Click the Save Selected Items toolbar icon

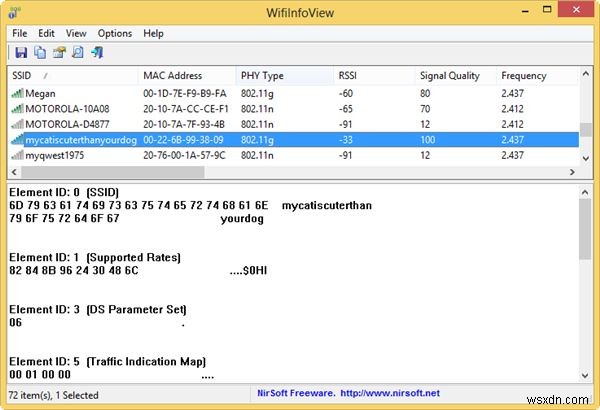click(x=21, y=52)
